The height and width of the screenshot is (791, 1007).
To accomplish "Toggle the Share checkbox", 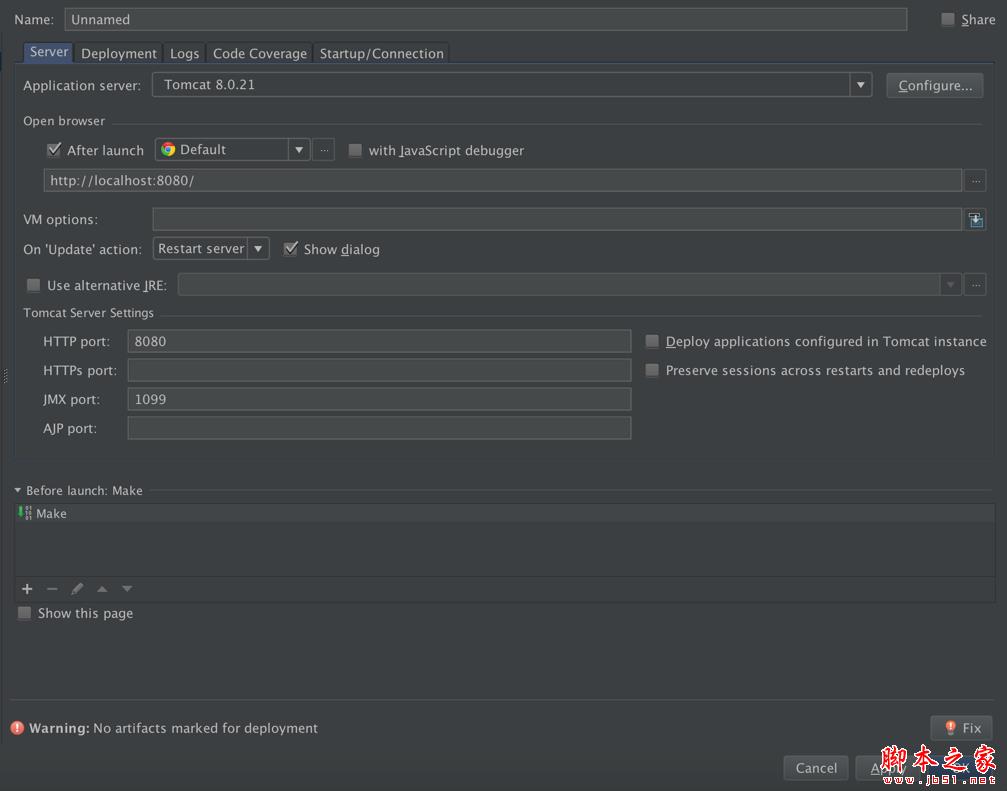I will (948, 19).
